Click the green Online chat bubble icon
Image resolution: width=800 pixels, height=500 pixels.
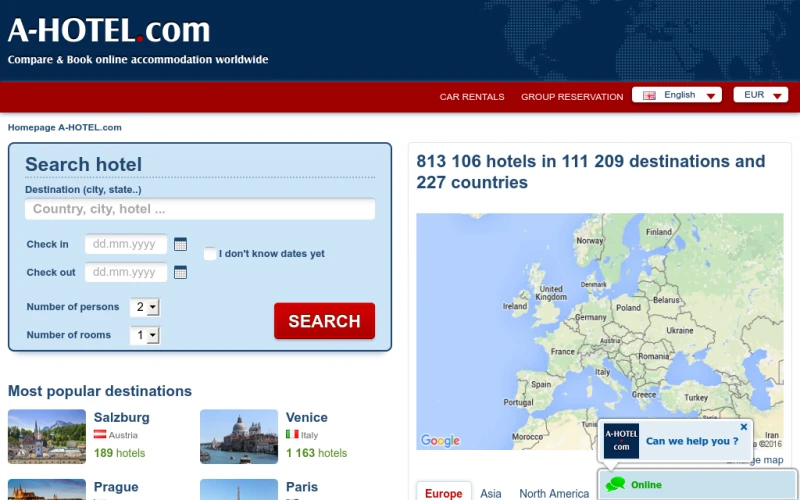click(615, 484)
